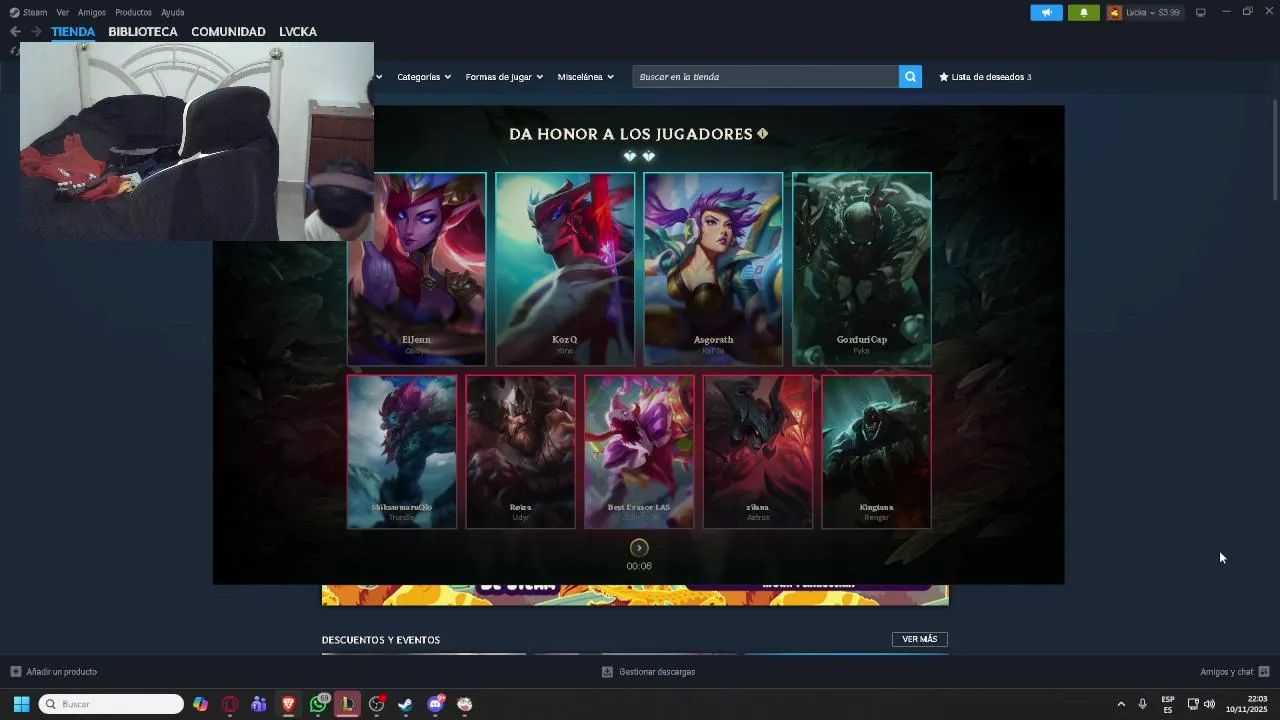Select enemy ShikammaruQiio Trundle card
The image size is (1280, 720).
click(402, 452)
